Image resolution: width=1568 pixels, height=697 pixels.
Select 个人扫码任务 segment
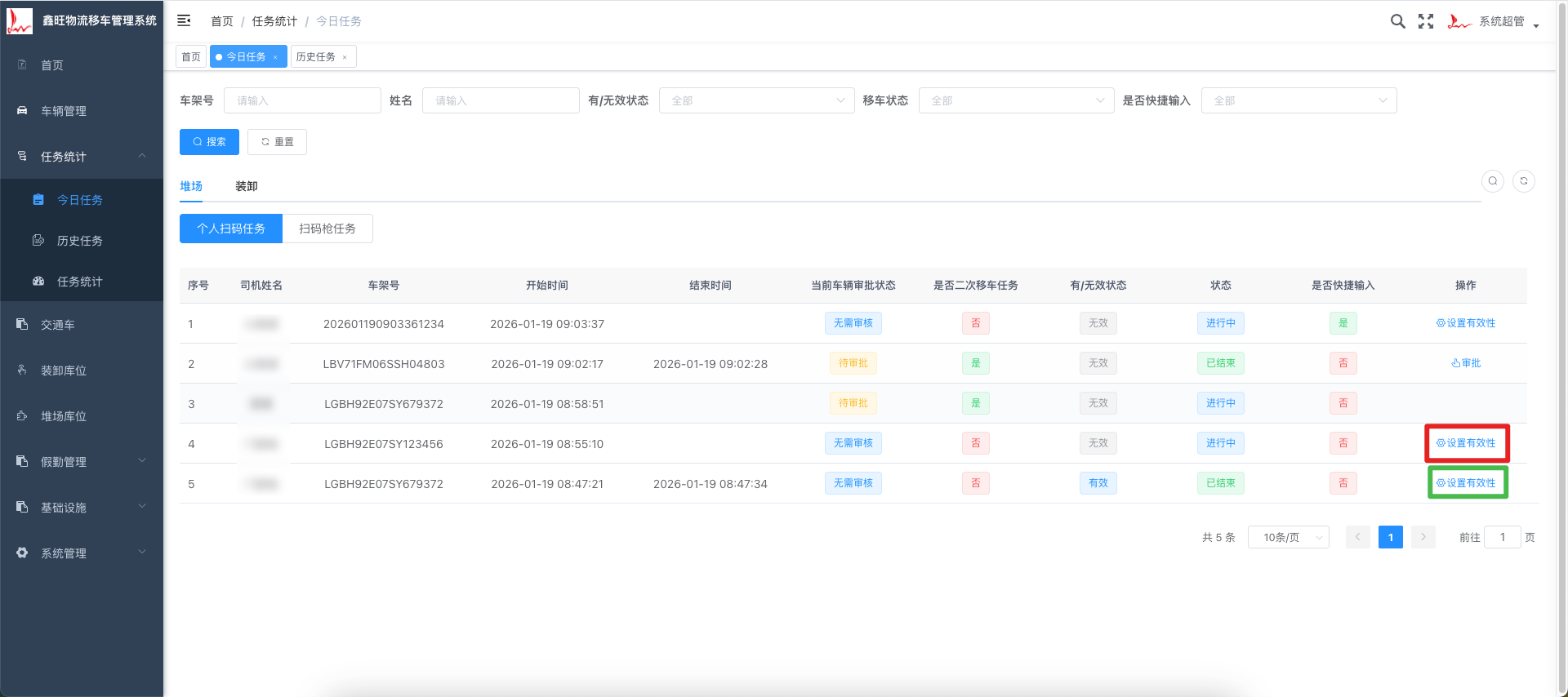click(x=231, y=229)
